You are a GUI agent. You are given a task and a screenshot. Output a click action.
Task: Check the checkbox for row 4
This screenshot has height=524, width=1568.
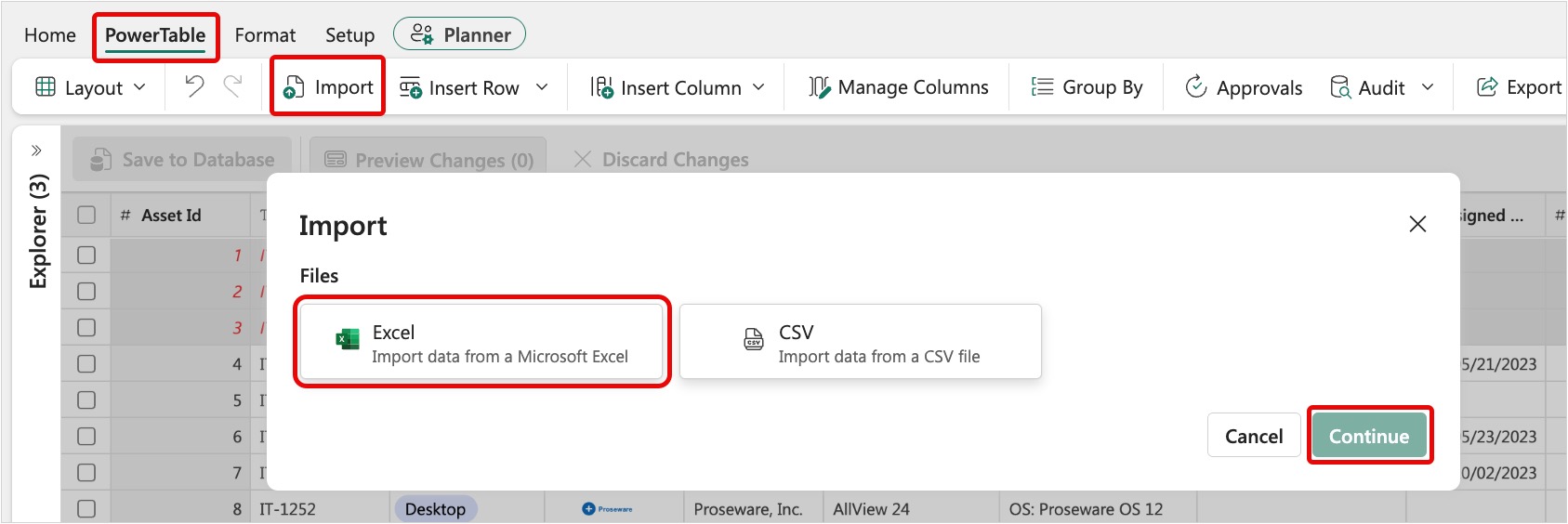(x=86, y=363)
